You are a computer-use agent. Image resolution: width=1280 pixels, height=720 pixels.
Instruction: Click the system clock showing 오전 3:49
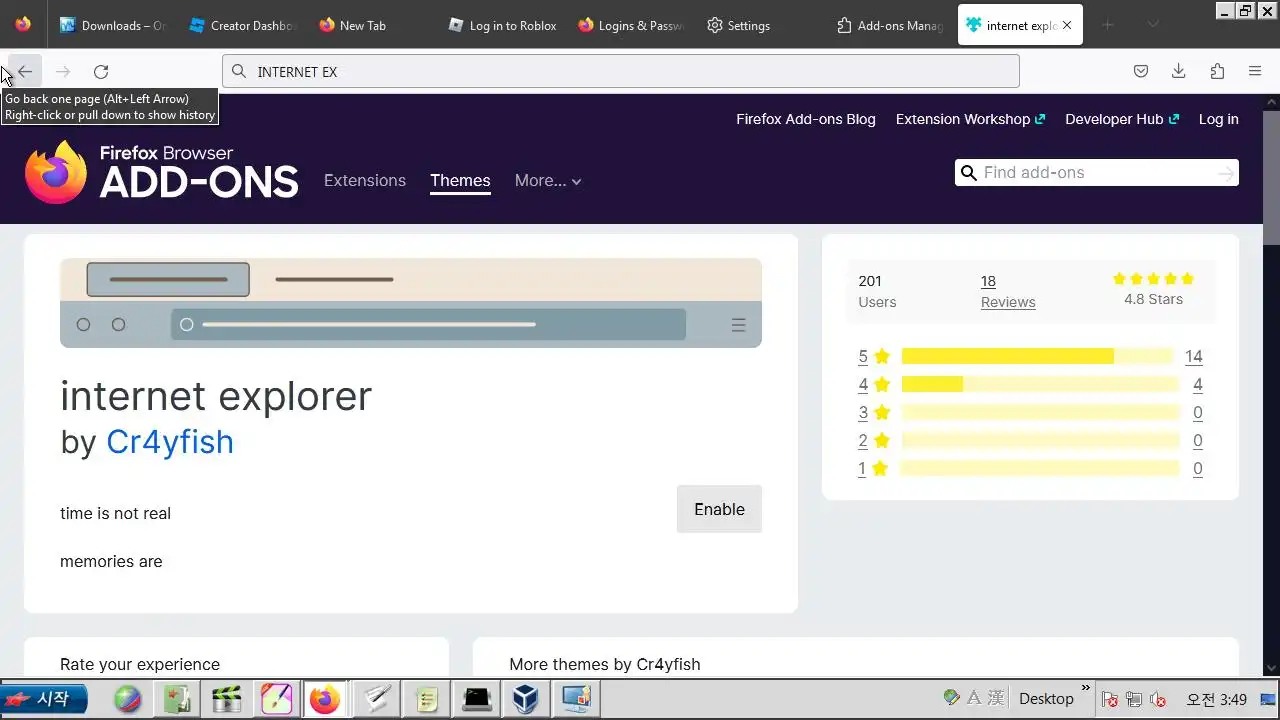coord(1217,699)
